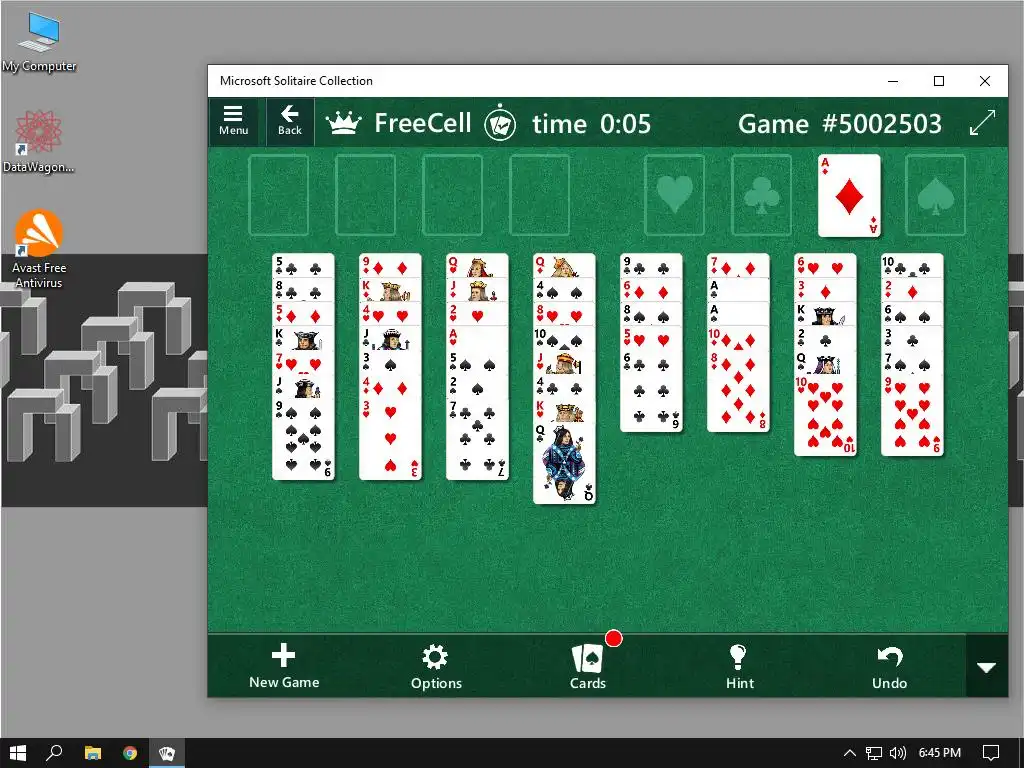The image size is (1024, 768).
Task: Select the 9 of spades bottom card
Action: click(303, 438)
